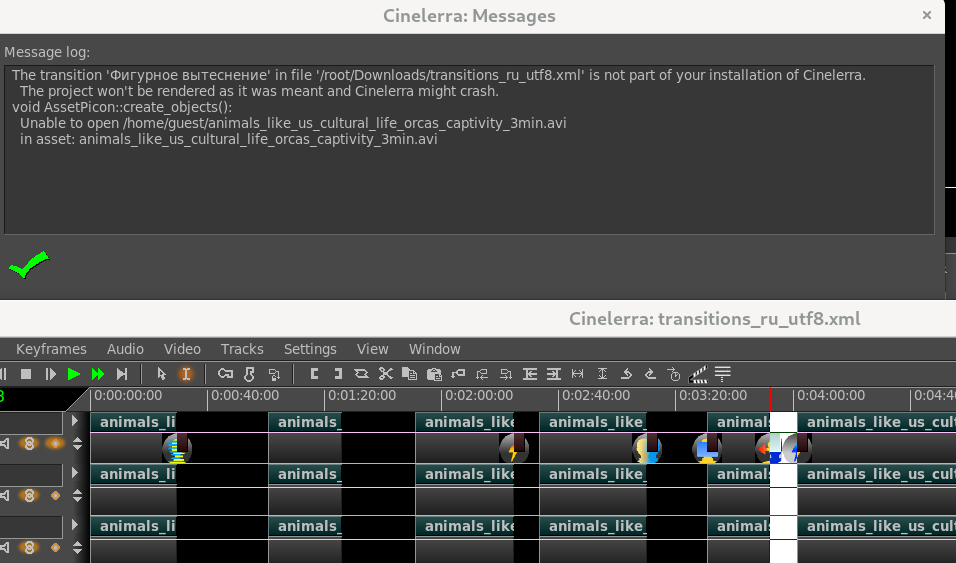956x563 pixels.
Task: Click the Undo curved arrow icon
Action: pos(626,374)
